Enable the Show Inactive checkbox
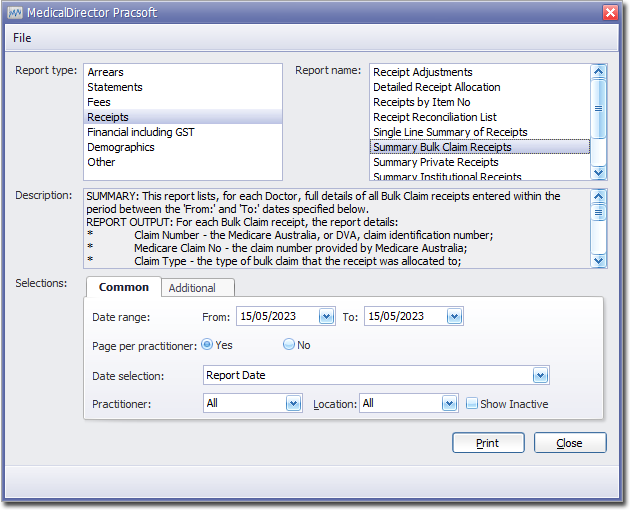 click(x=472, y=404)
